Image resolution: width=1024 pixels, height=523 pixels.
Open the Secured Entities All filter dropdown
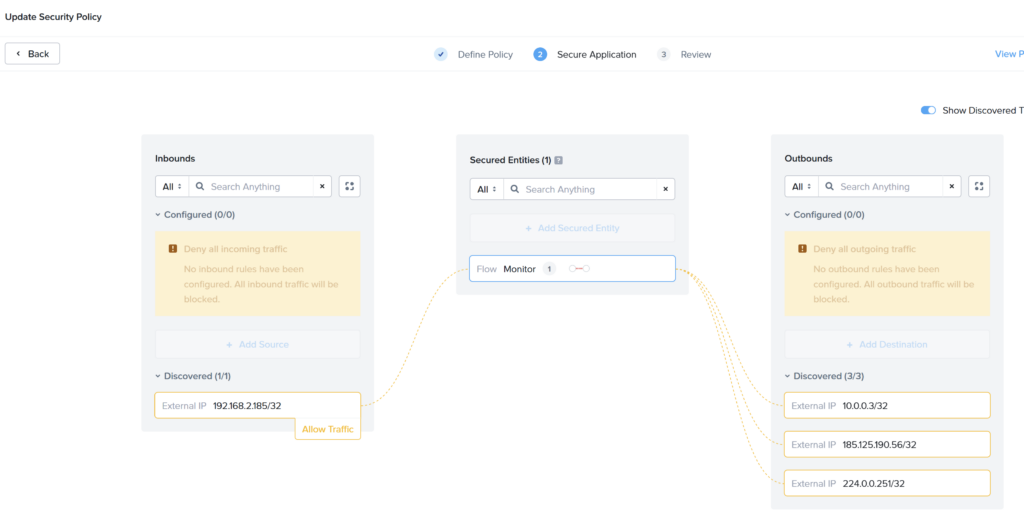(487, 189)
